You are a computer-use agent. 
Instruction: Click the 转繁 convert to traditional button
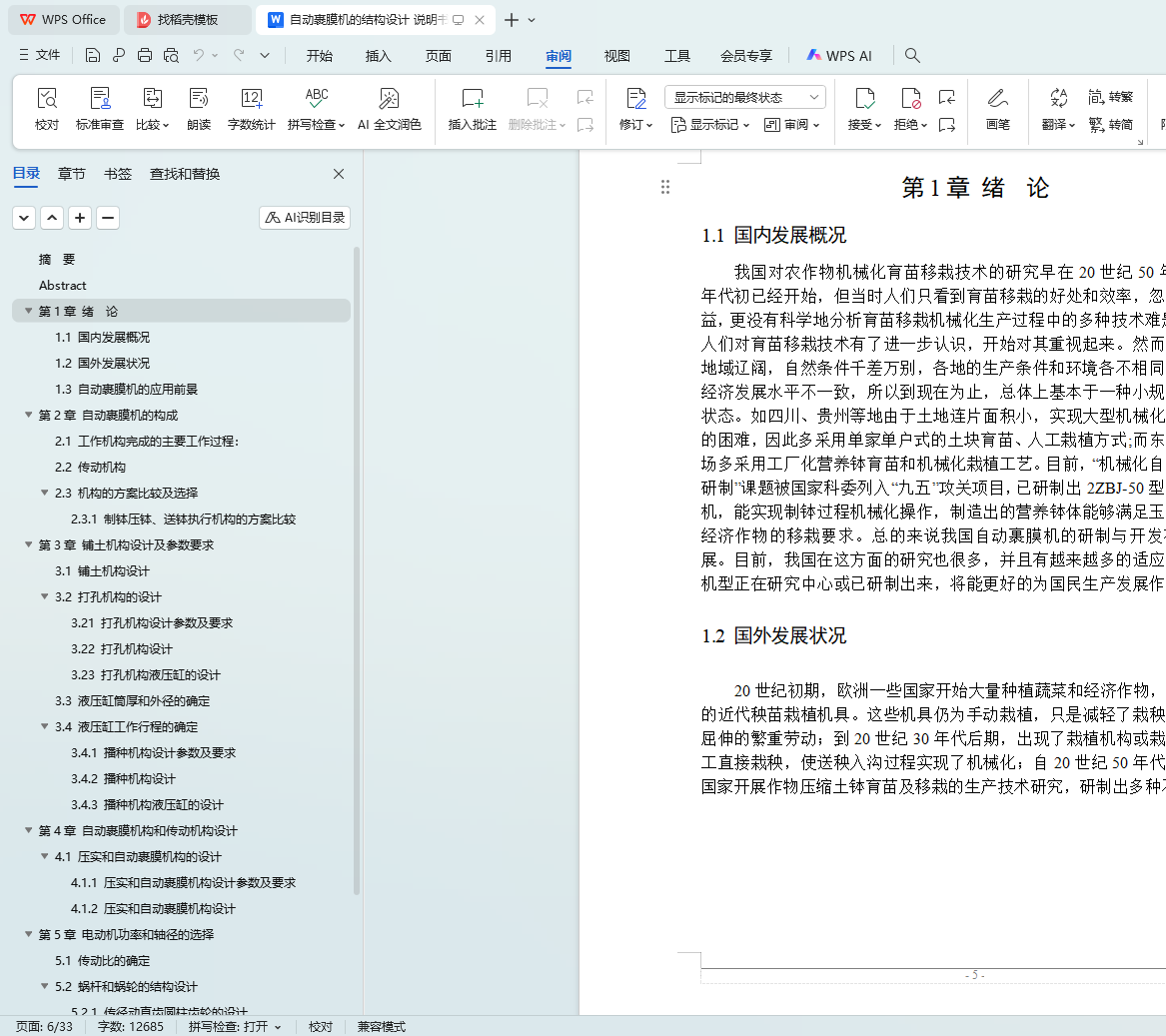pos(1110,97)
